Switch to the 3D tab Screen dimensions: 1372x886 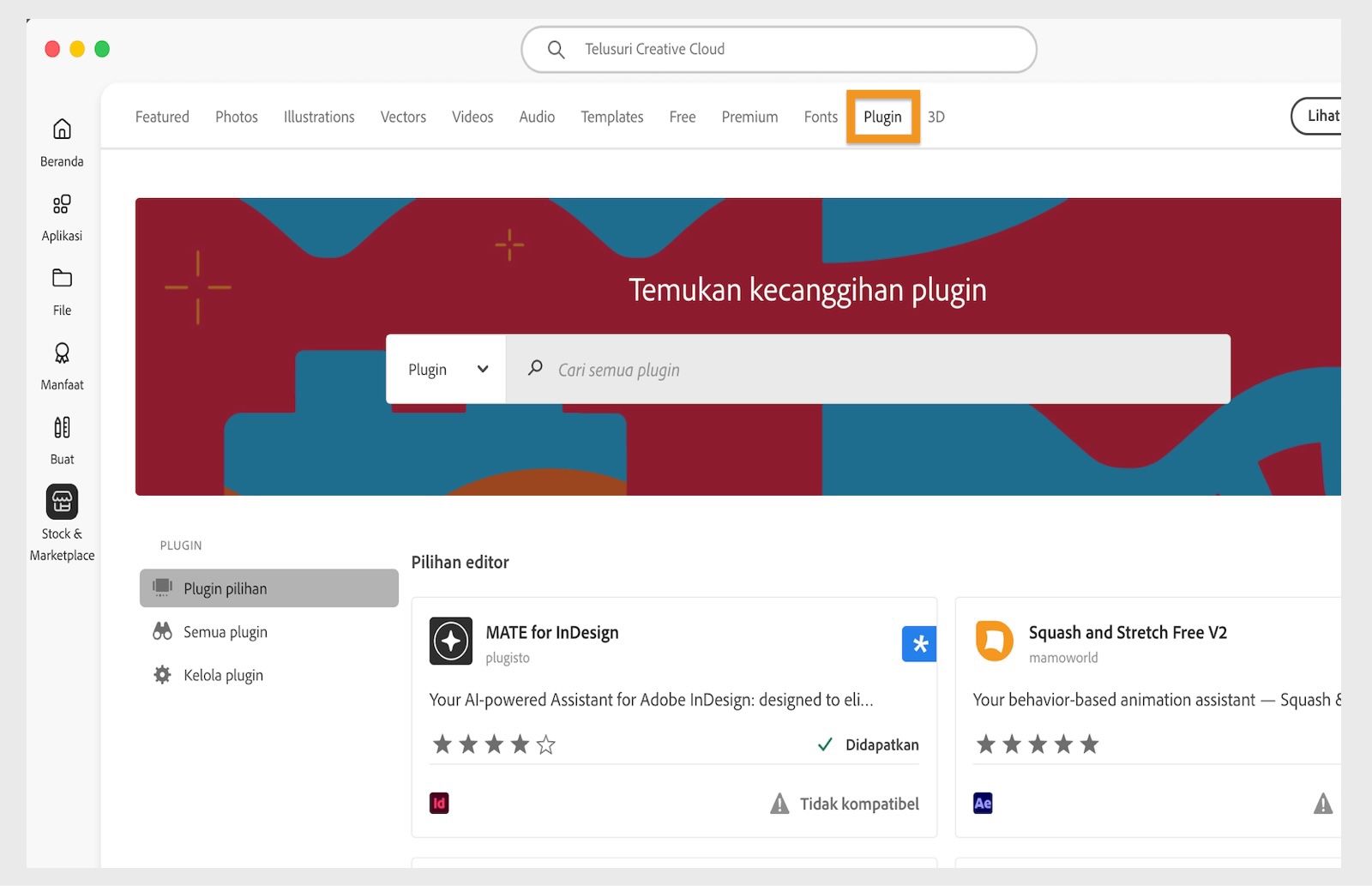936,117
